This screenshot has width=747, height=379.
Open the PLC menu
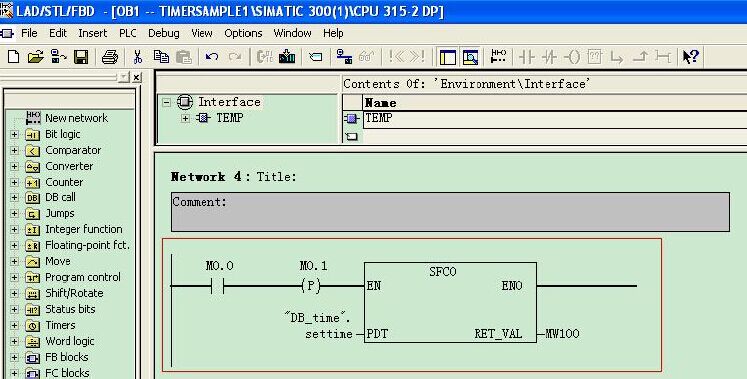point(128,33)
